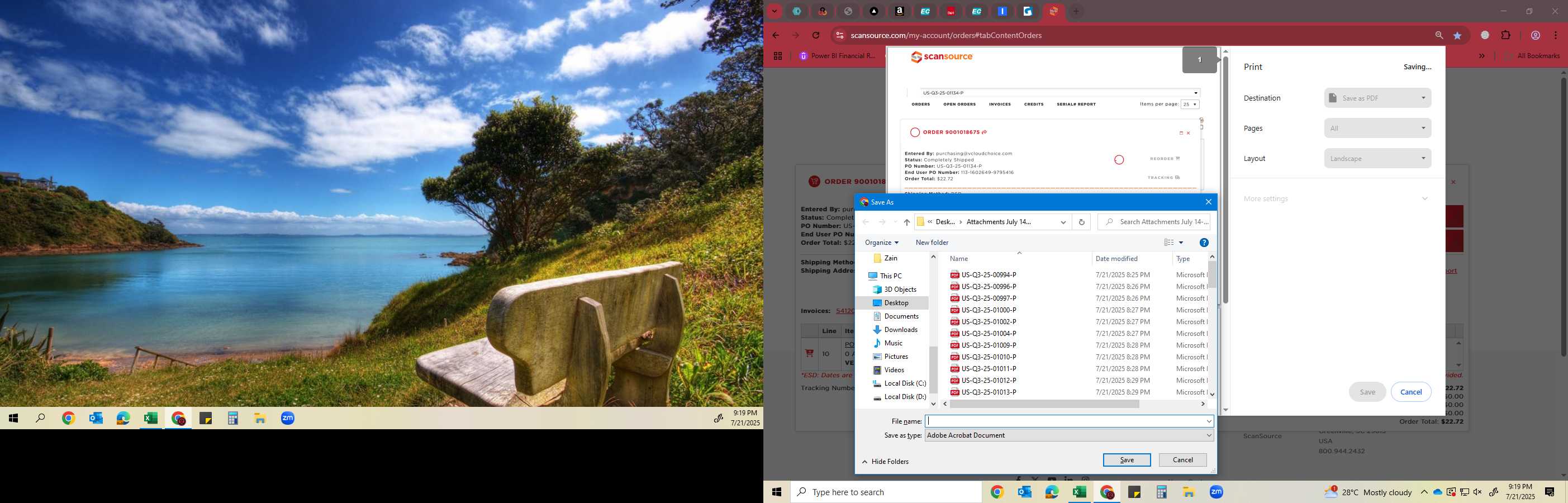Open Save as type Adobe Acrobat Document dropdown
This screenshot has width=1568, height=503.
coord(1070,435)
